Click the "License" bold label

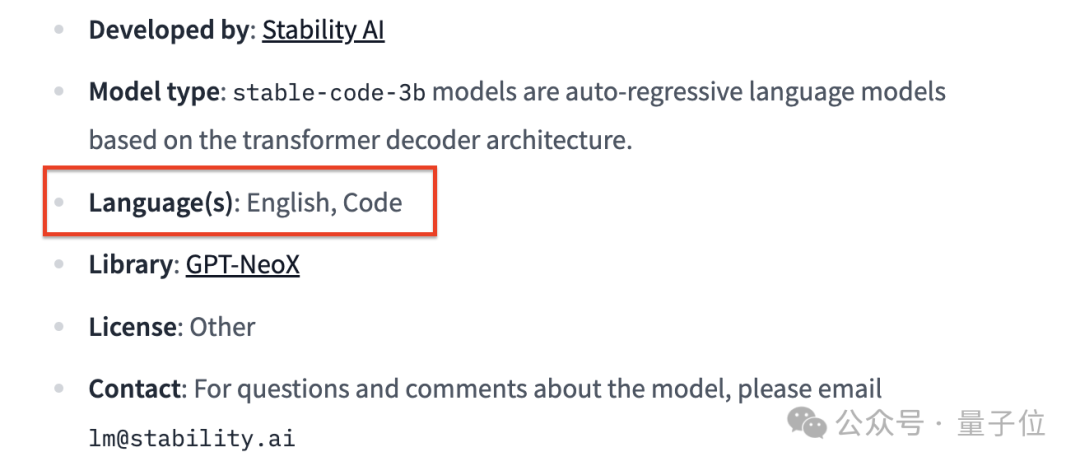pos(132,327)
